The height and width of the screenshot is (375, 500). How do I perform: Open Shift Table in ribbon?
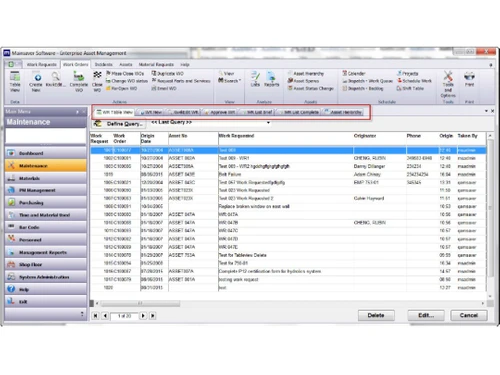[x=410, y=89]
